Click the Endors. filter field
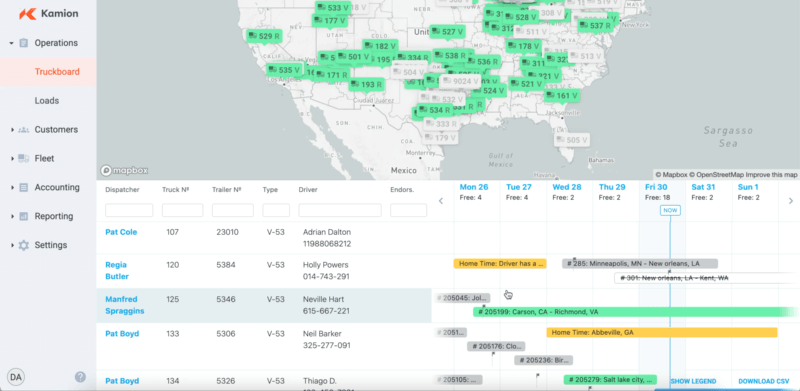The width and height of the screenshot is (800, 391). tap(409, 210)
